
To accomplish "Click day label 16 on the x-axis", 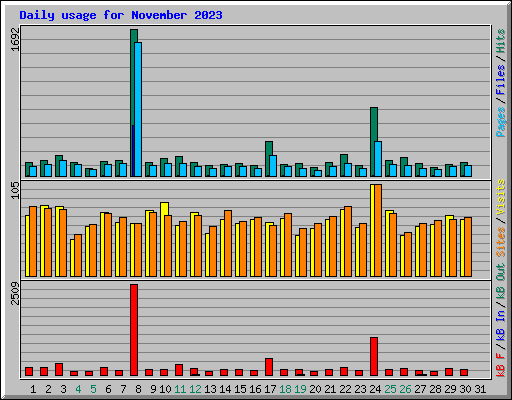I will [x=255, y=389].
